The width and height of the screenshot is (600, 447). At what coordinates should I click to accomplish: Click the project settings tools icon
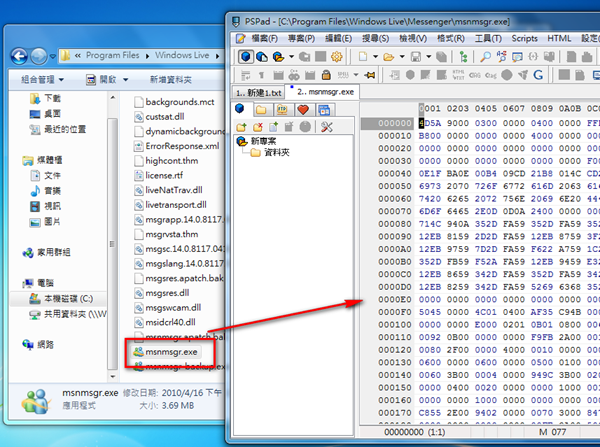pyautogui.click(x=325, y=127)
